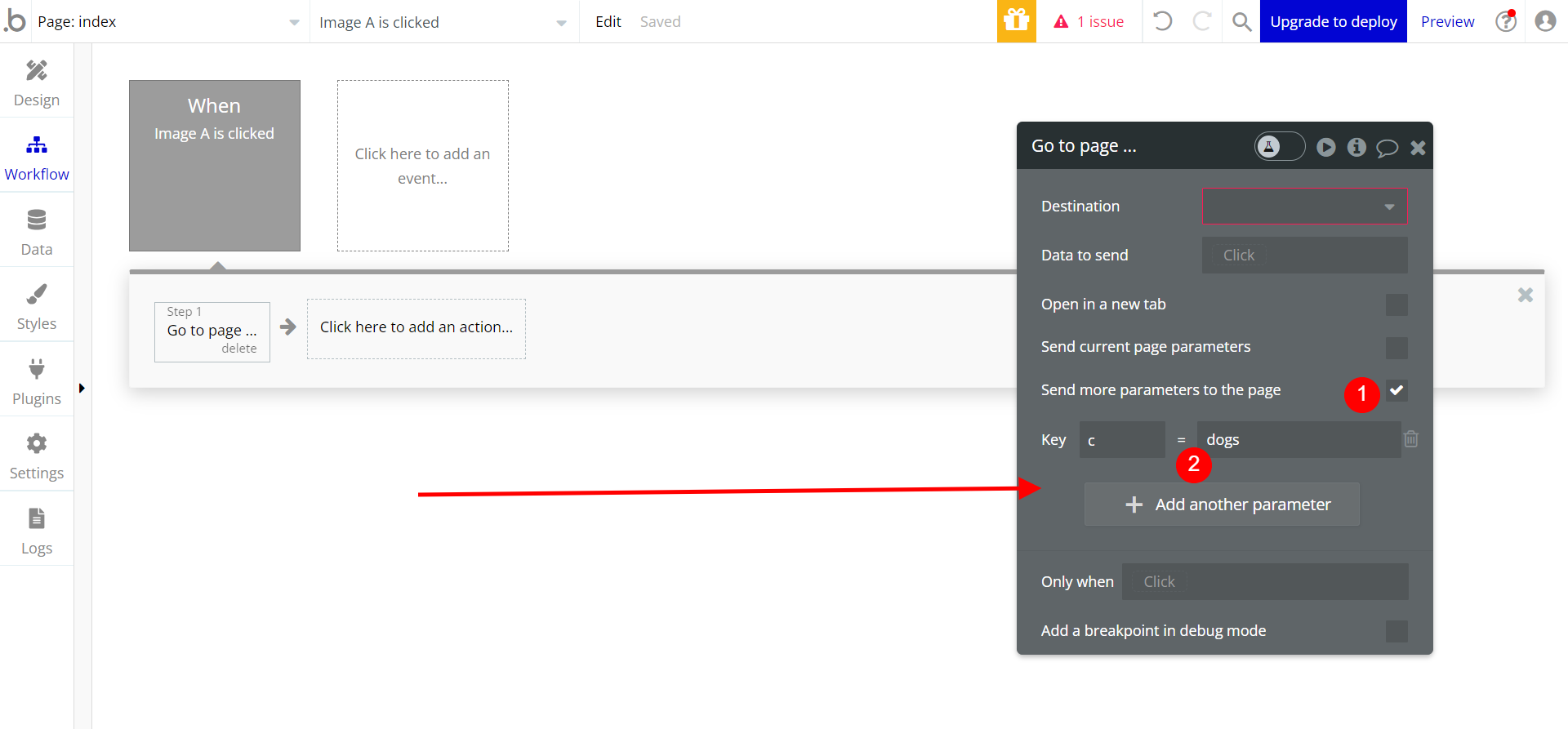
Task: Open the Edit menu
Action: (608, 22)
